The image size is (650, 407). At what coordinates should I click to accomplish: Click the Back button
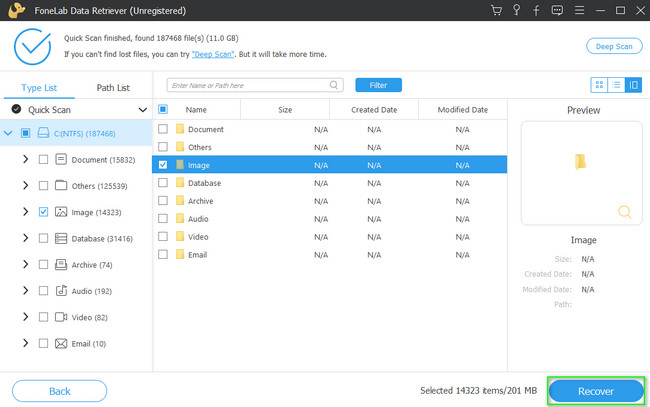coord(60,391)
